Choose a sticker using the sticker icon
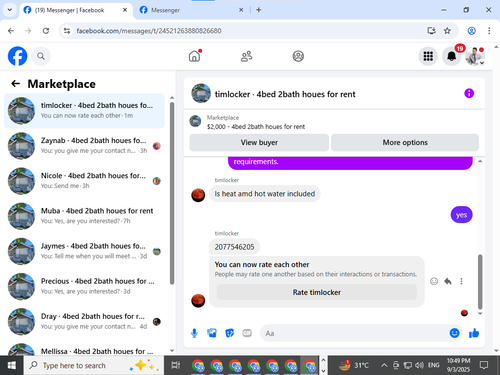Screen dimensions: 500x375 coord(229,333)
